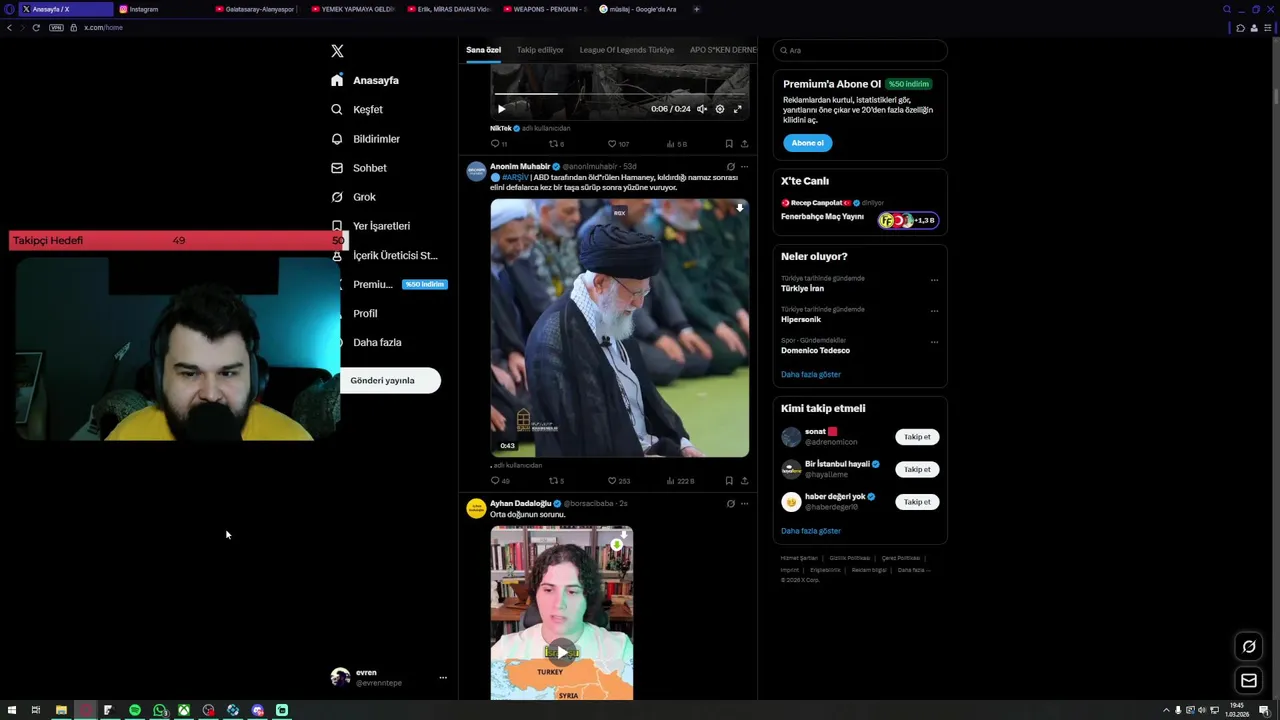Open more options on Ayhan Dadaloğlu post
This screenshot has width=1280, height=720.
744,504
